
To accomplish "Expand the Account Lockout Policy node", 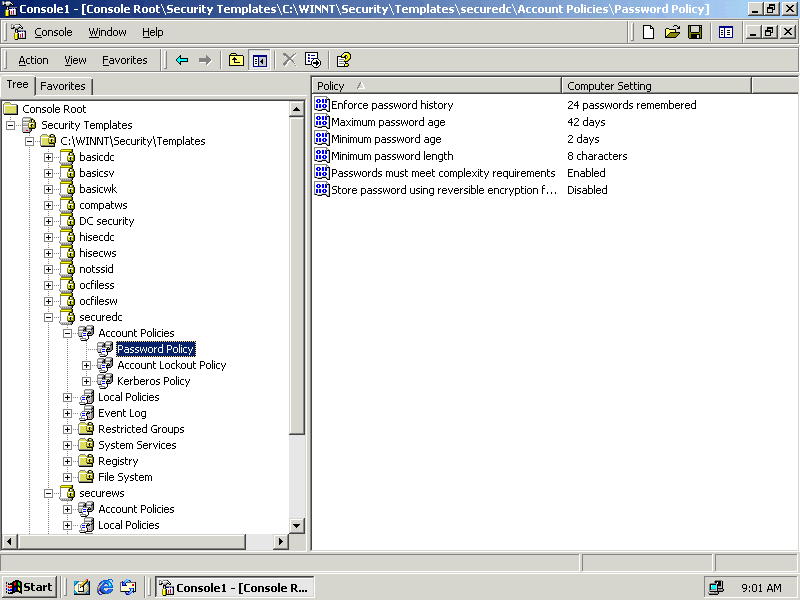I will click(x=87, y=365).
